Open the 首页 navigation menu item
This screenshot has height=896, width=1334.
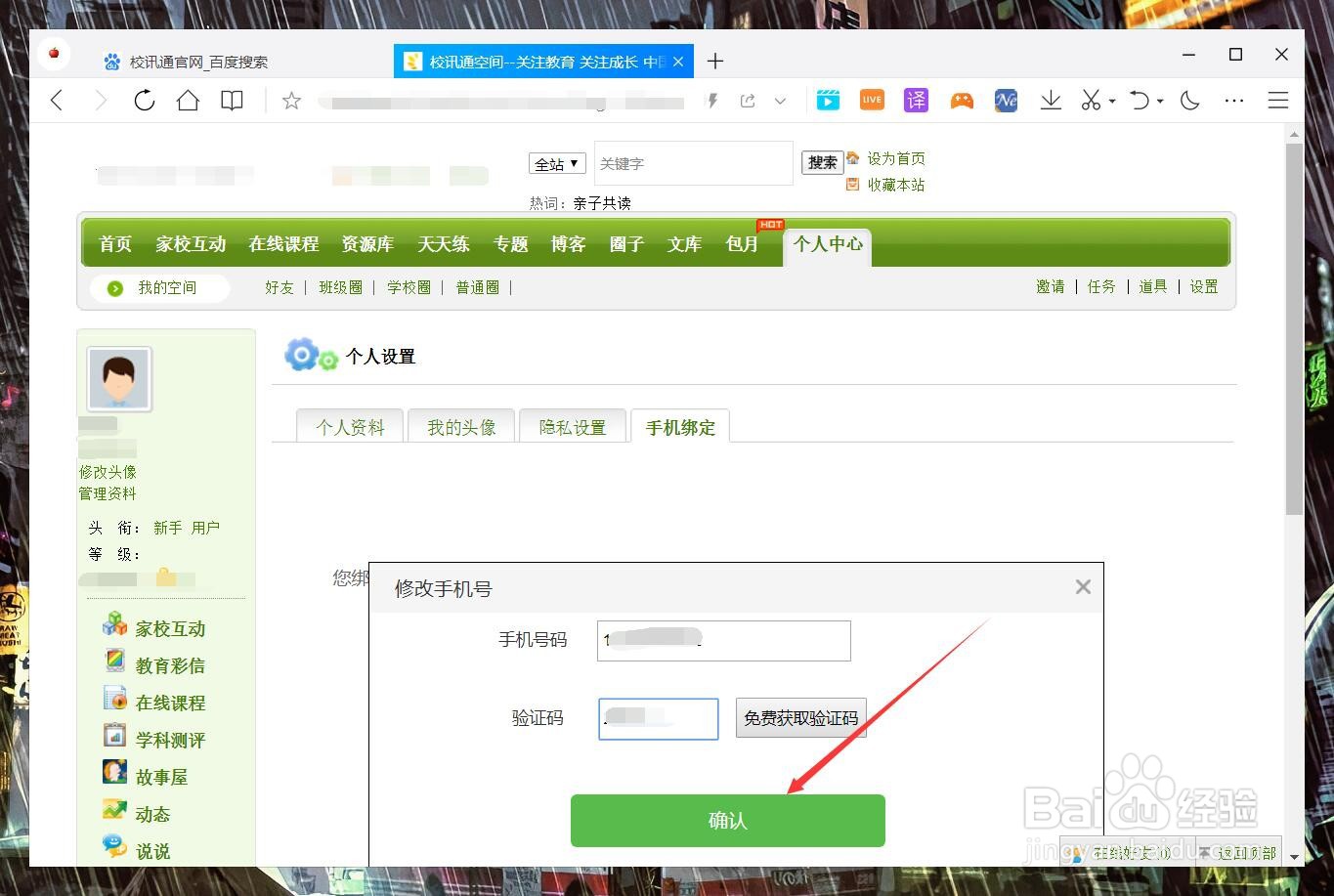click(115, 244)
